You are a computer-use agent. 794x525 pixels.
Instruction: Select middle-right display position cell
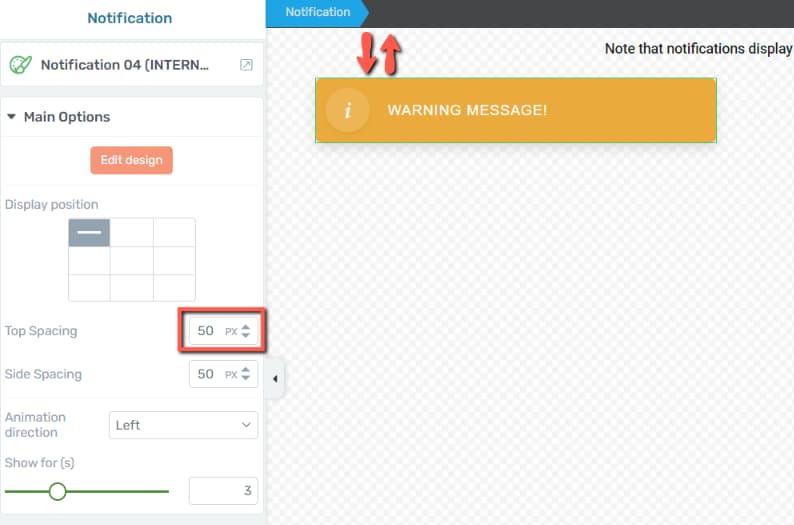click(x=174, y=260)
